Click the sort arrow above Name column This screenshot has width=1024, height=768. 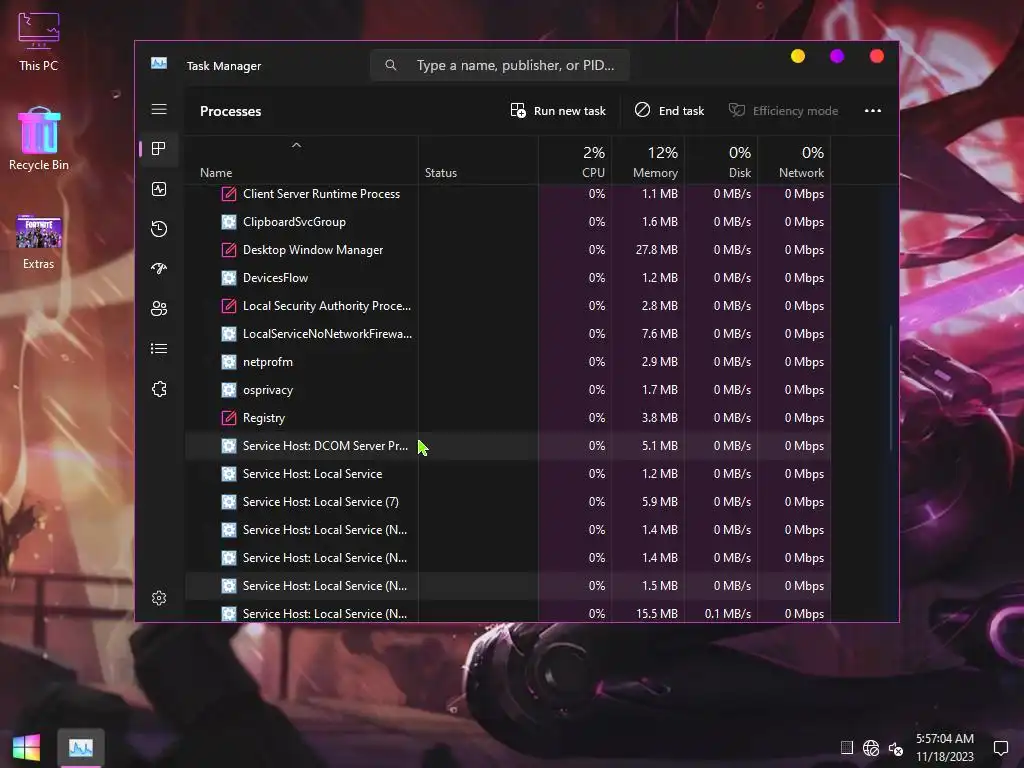click(x=296, y=145)
